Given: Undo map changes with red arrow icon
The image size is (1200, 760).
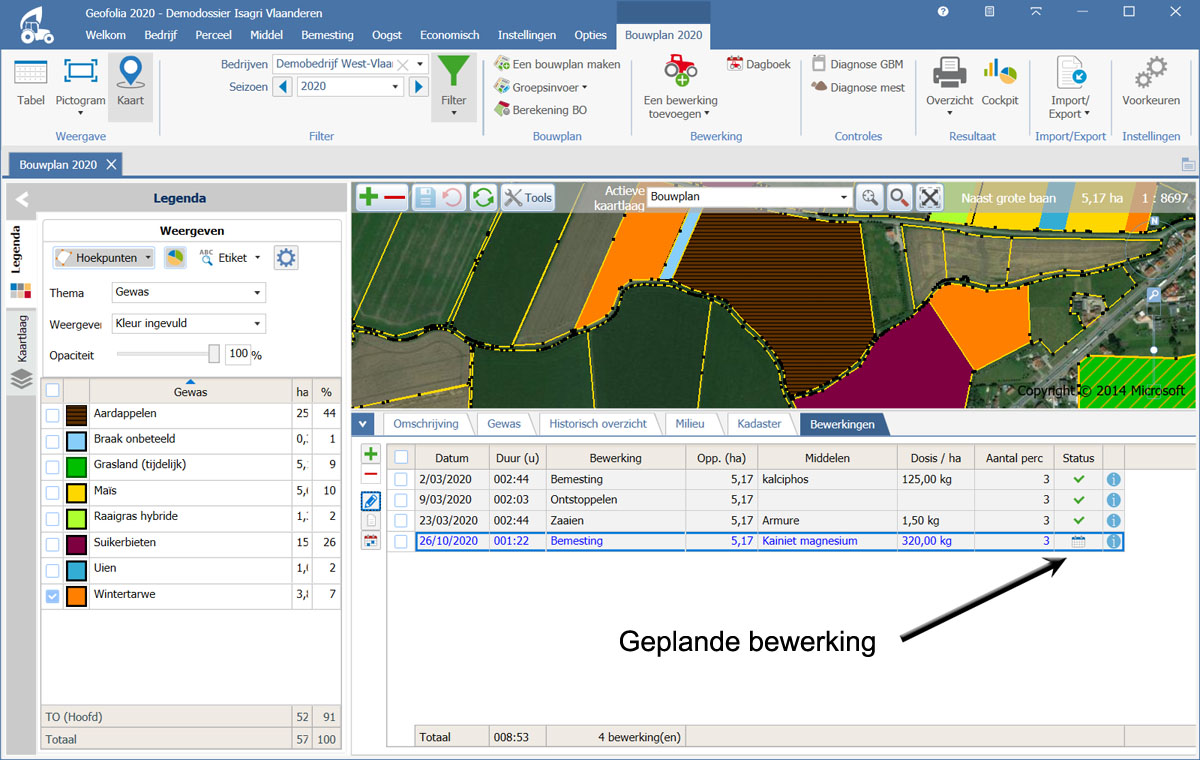Looking at the screenshot, I should pos(452,197).
